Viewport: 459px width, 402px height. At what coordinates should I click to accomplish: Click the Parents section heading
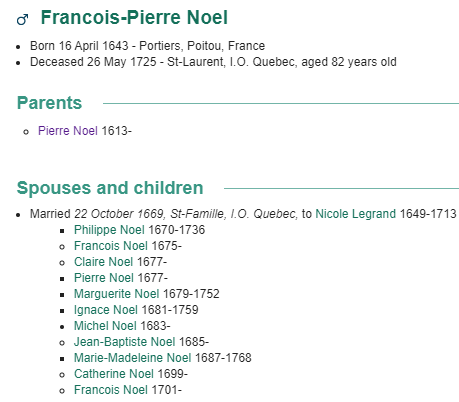pyautogui.click(x=49, y=103)
